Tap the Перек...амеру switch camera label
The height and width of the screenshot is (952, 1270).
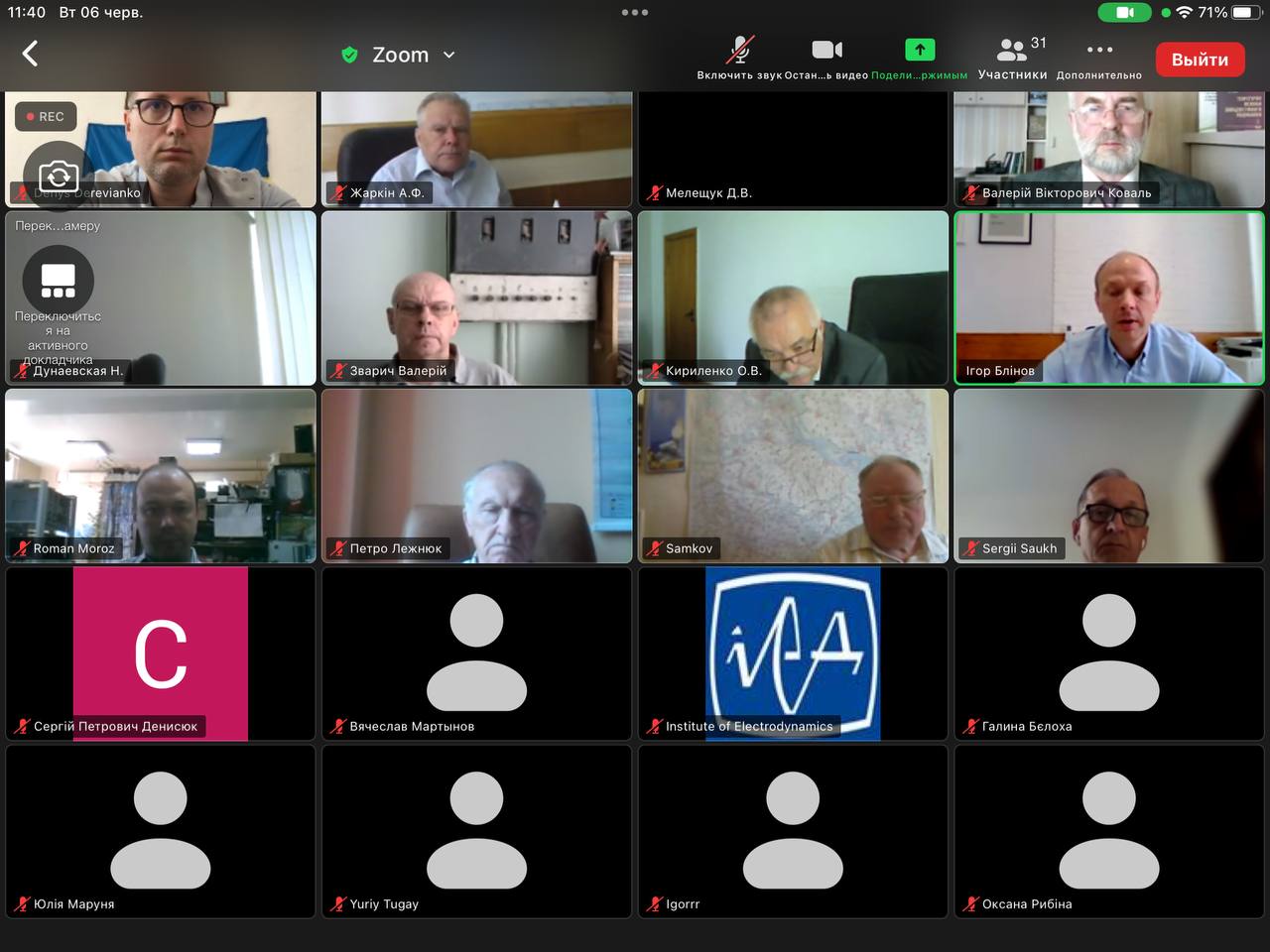tap(58, 226)
